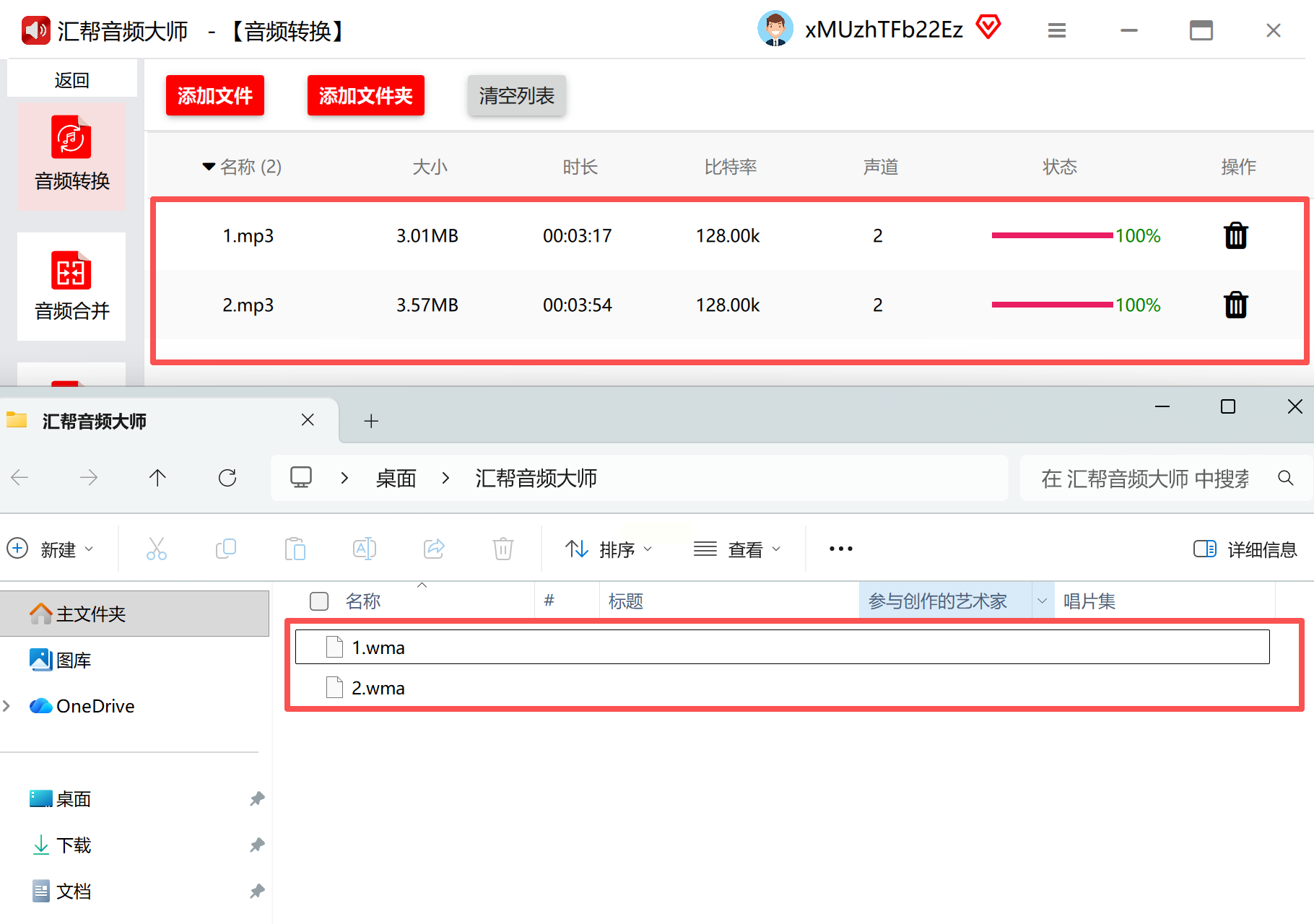Open the 排序 sort dropdown

tap(609, 549)
